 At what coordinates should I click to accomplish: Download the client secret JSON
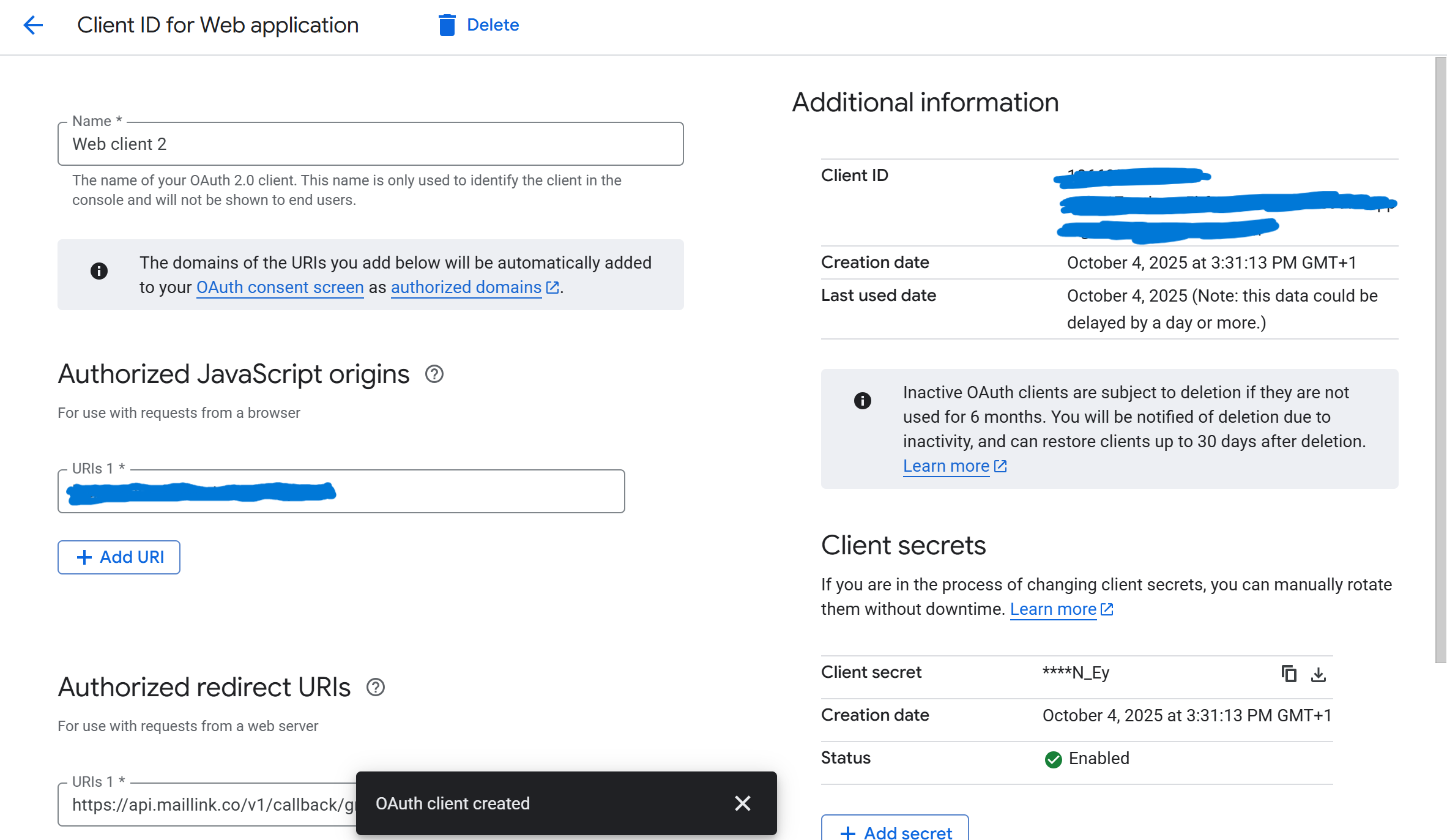point(1318,674)
